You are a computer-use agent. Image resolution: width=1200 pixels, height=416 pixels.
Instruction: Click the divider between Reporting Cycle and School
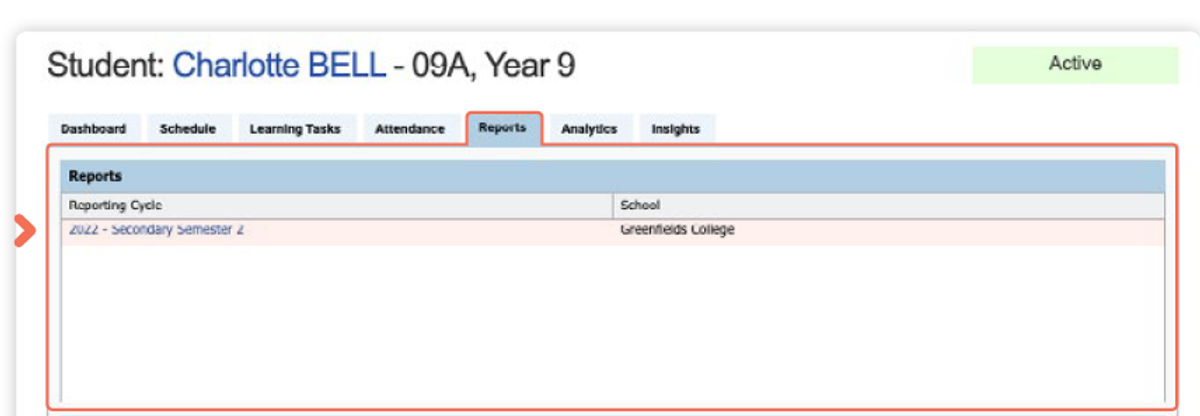[613, 205]
